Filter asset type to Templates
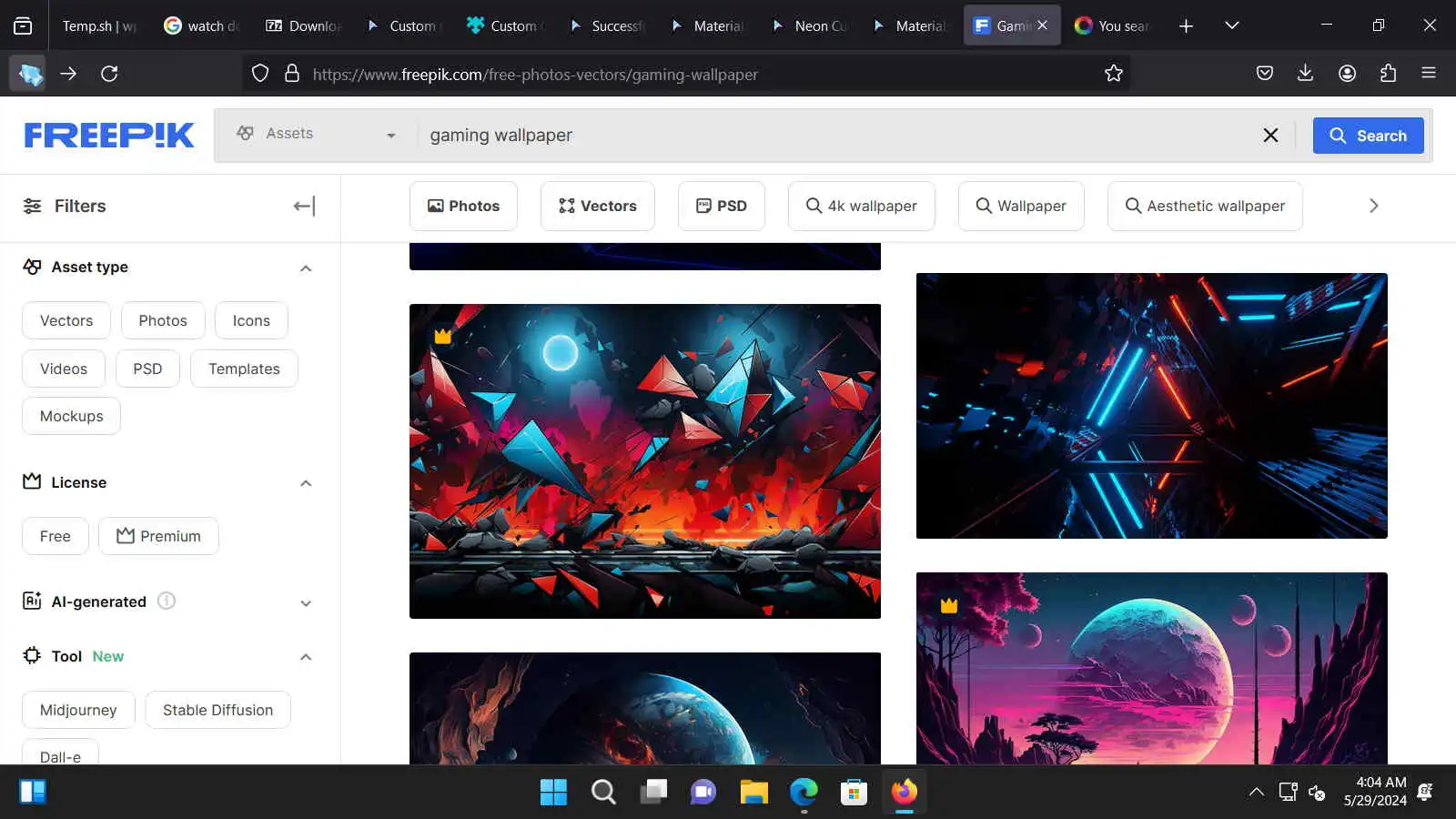1456x819 pixels. 244,369
